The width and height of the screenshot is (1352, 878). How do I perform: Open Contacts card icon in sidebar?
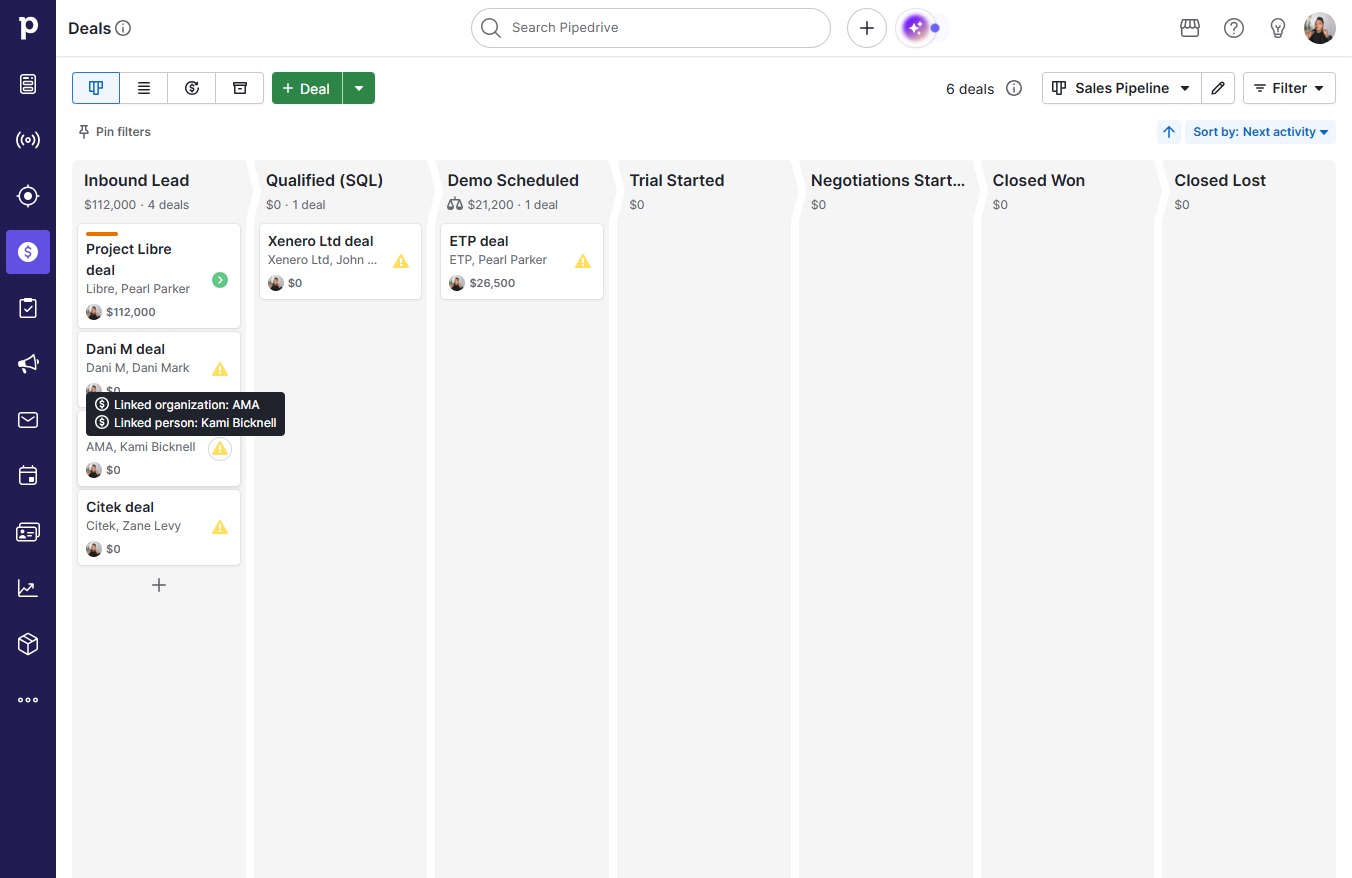click(28, 532)
